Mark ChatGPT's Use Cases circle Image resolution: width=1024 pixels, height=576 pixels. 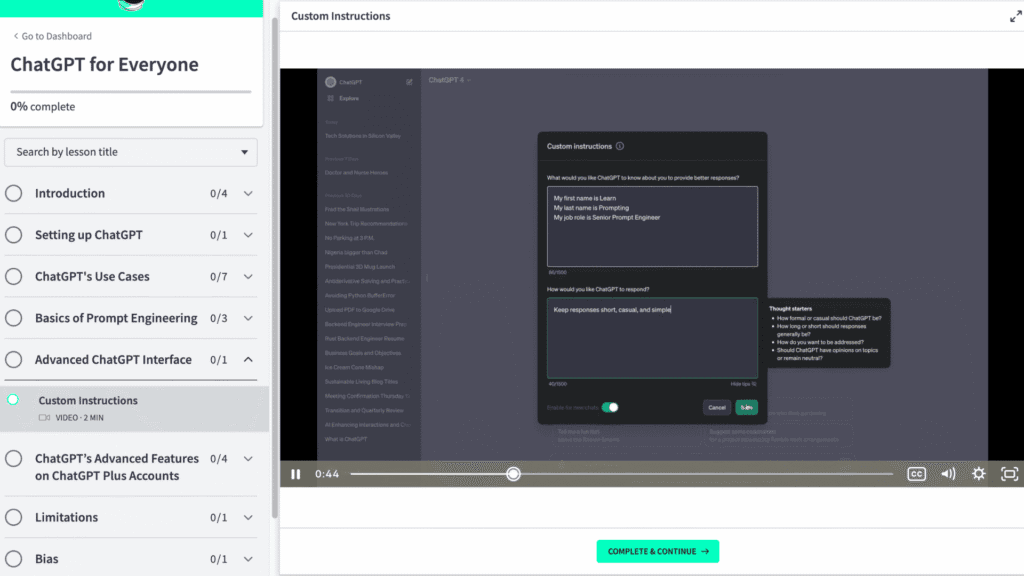click(14, 277)
